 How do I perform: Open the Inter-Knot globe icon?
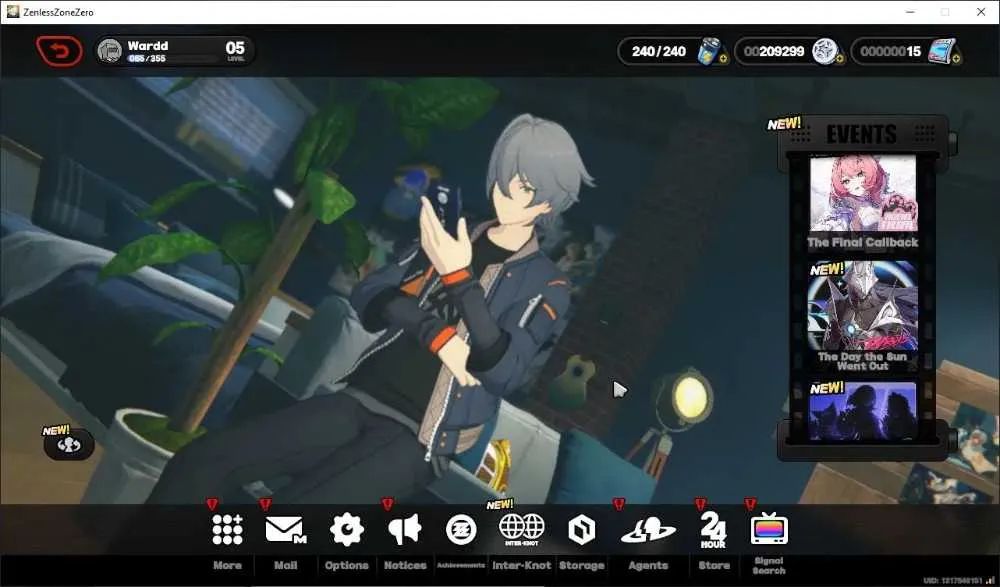pos(522,529)
